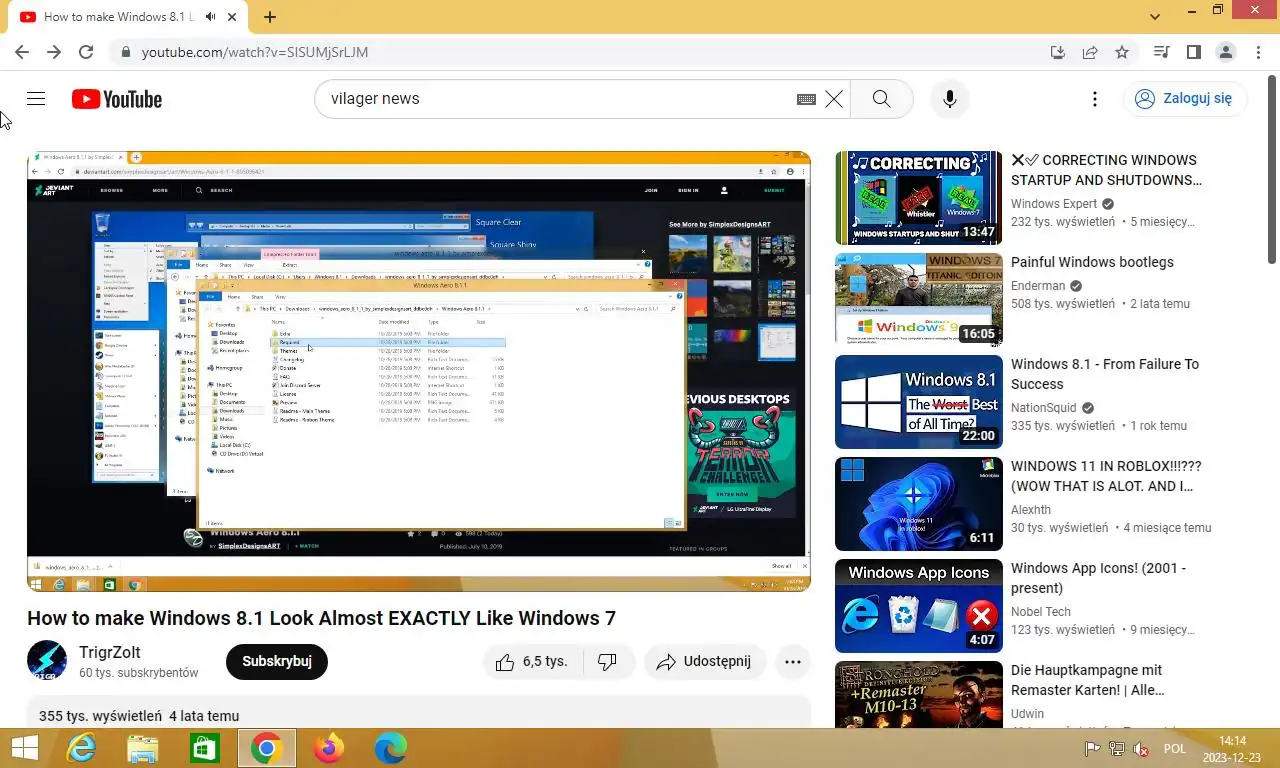This screenshot has width=1280, height=768.
Task: Open more actions under the video
Action: (793, 662)
